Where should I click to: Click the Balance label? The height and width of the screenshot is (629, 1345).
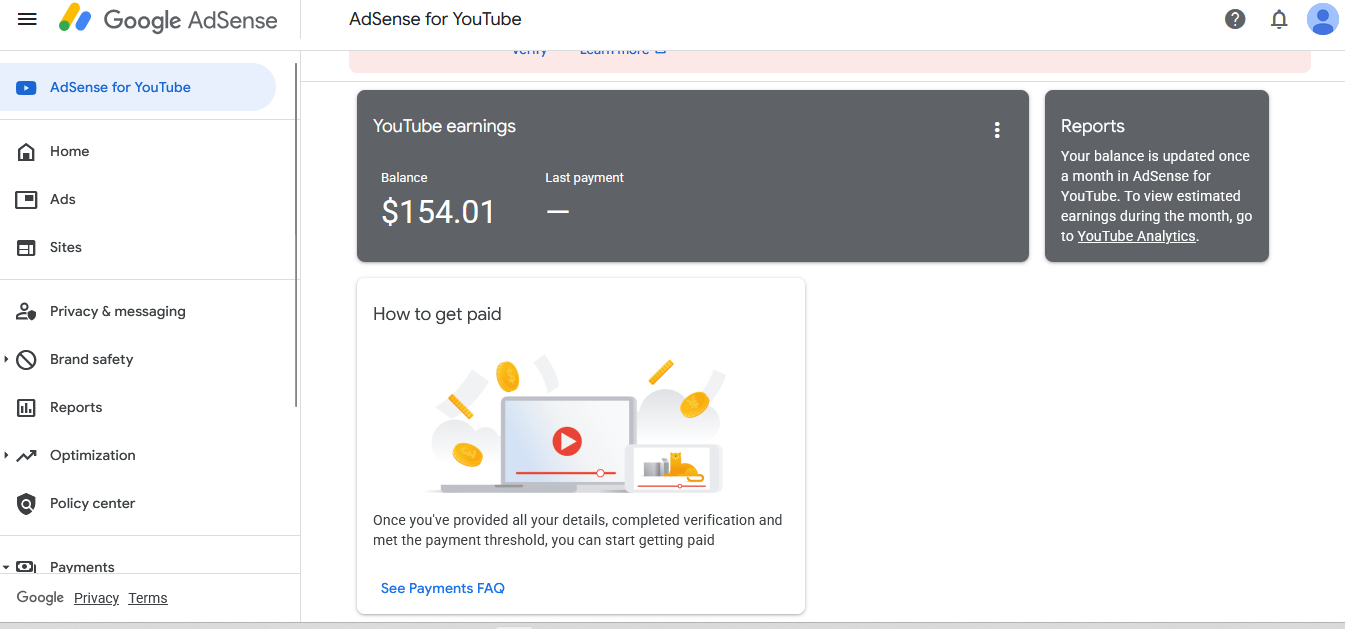404,177
